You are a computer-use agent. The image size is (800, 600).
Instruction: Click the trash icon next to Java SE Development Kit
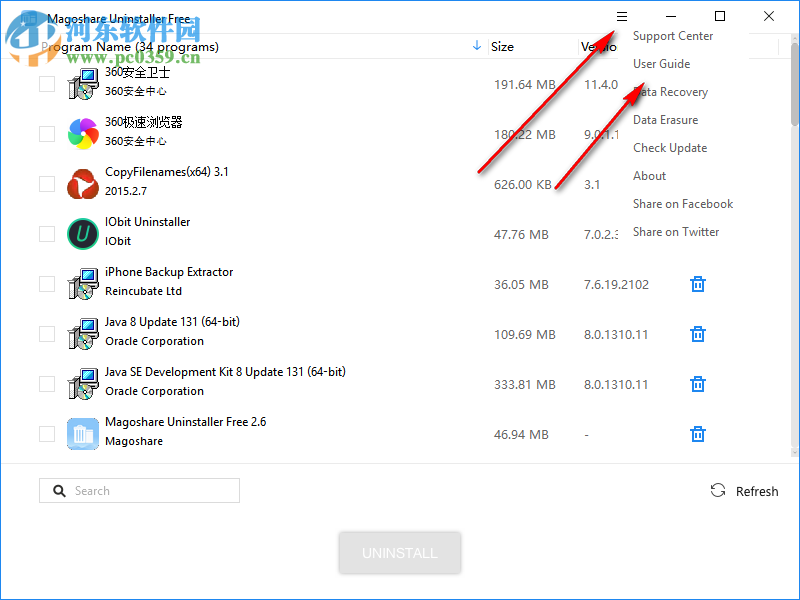coord(697,384)
